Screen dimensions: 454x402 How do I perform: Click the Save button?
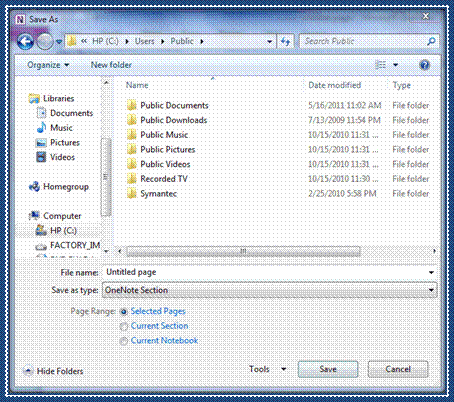point(328,369)
